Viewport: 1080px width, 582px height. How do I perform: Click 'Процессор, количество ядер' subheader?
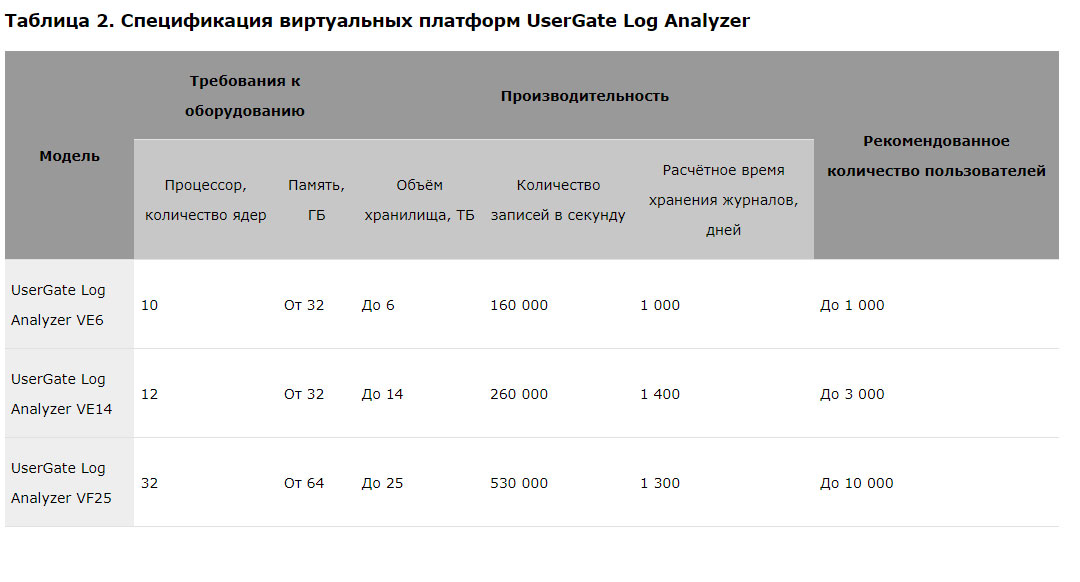click(x=205, y=200)
